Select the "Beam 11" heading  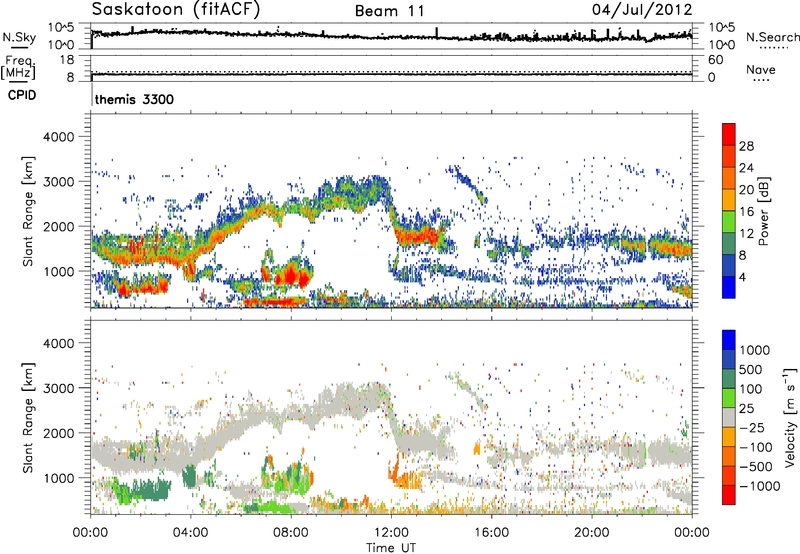pos(390,11)
